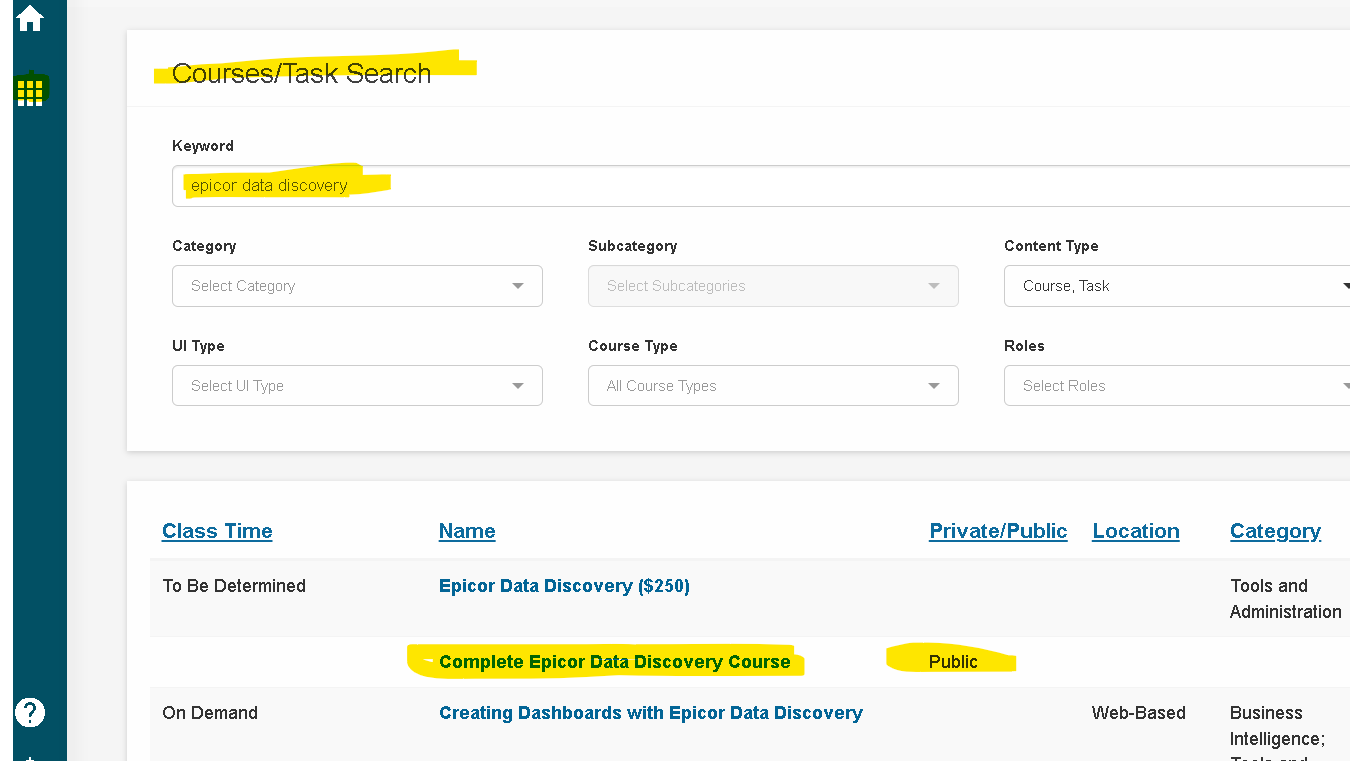Sort by Private/Public column header
The image size is (1350, 761).
[x=998, y=531]
